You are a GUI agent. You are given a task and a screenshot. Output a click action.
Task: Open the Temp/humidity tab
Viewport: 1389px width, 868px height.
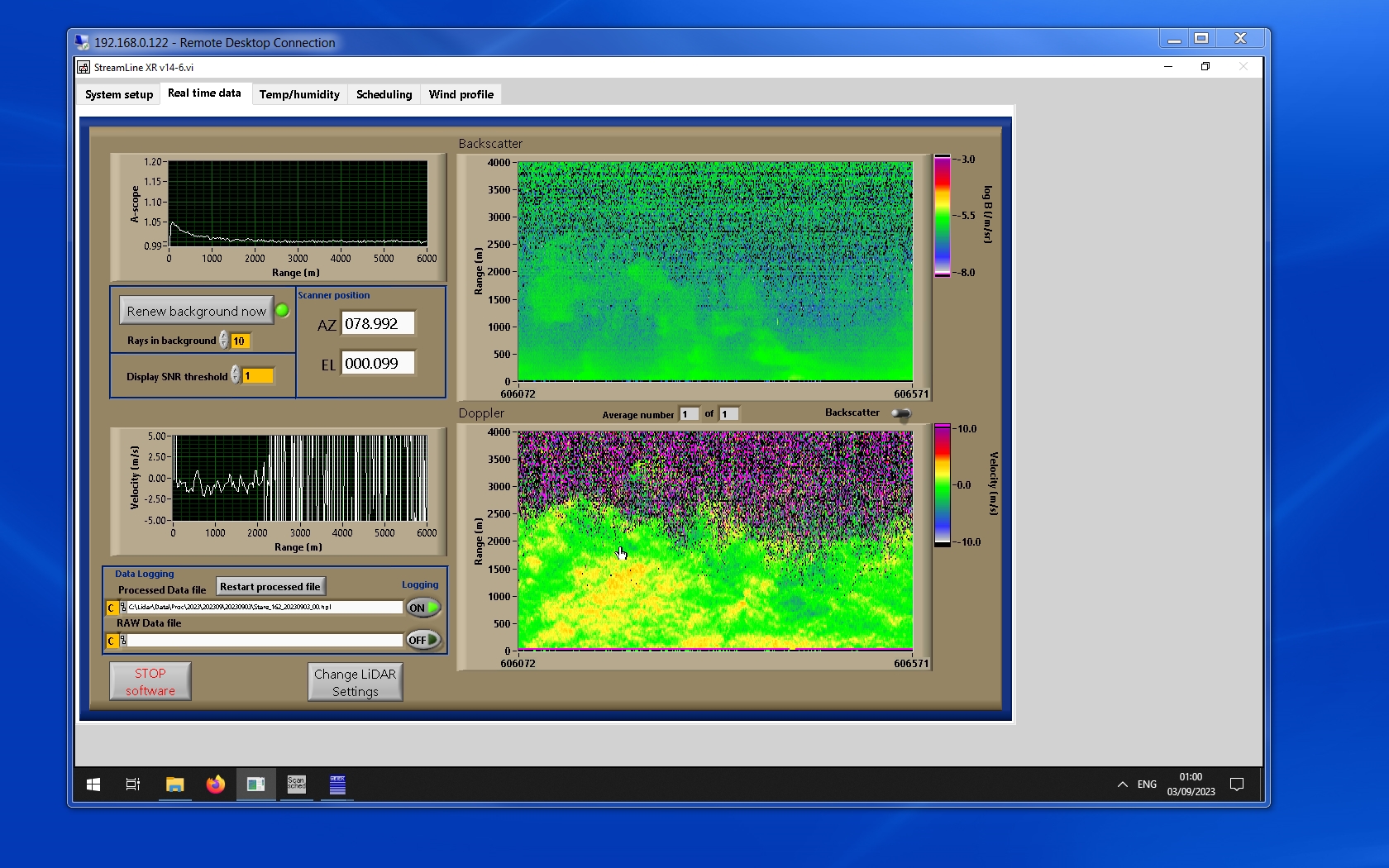[x=299, y=94]
